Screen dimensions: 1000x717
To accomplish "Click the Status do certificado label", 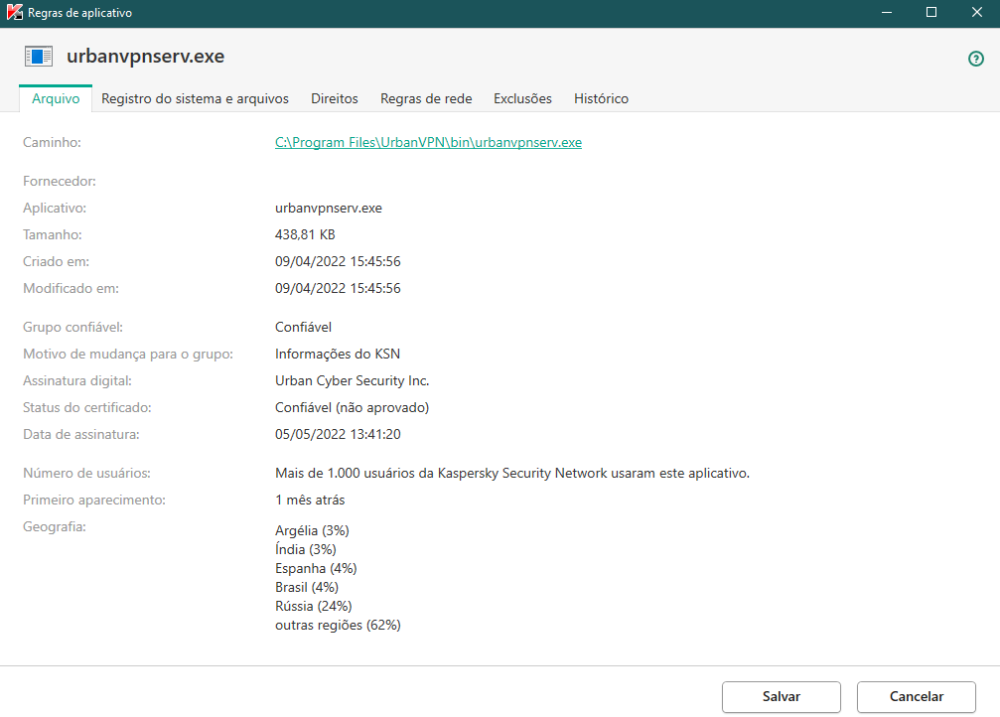I will [87, 408].
